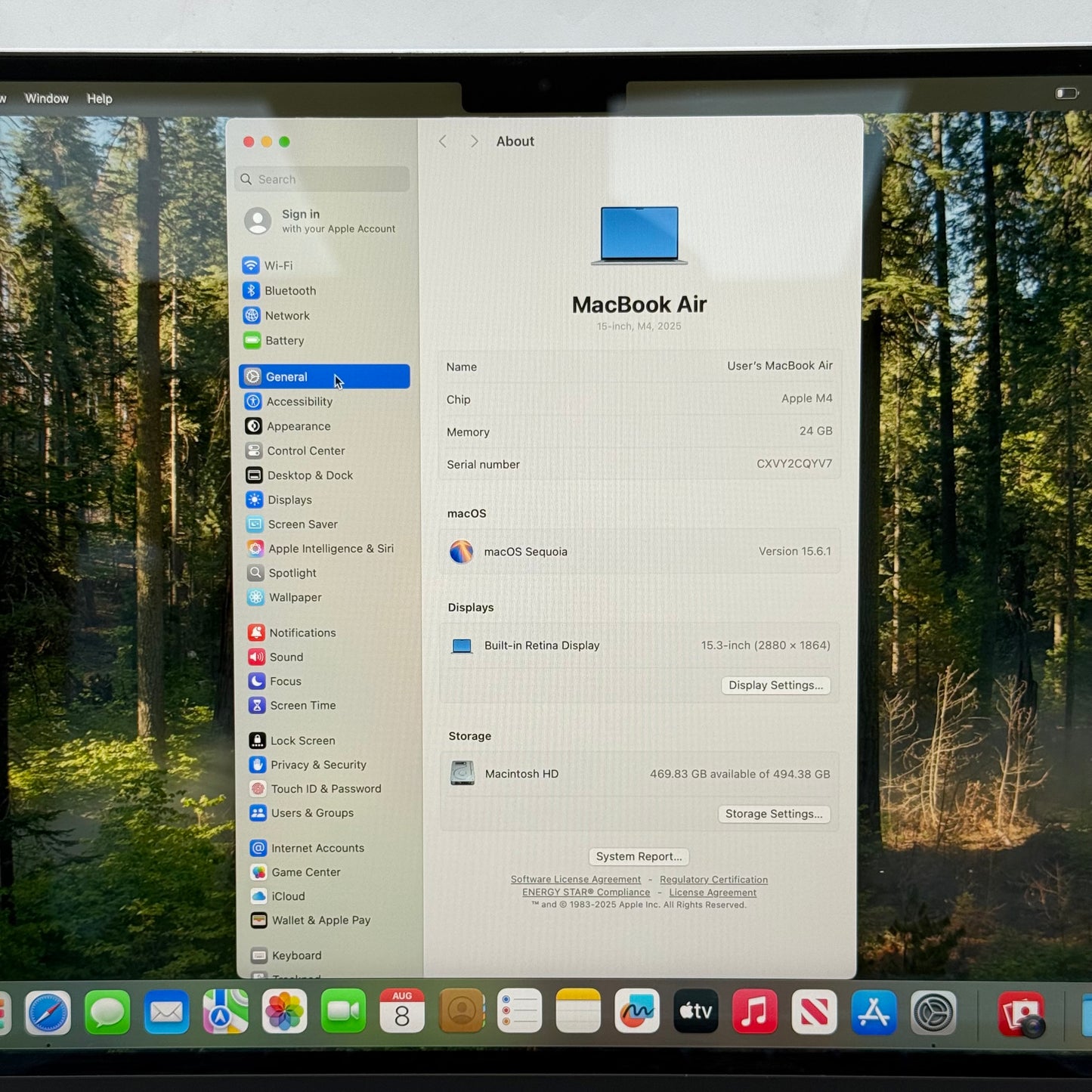Click the 24 GB memory value
The height and width of the screenshot is (1092, 1092).
click(816, 431)
